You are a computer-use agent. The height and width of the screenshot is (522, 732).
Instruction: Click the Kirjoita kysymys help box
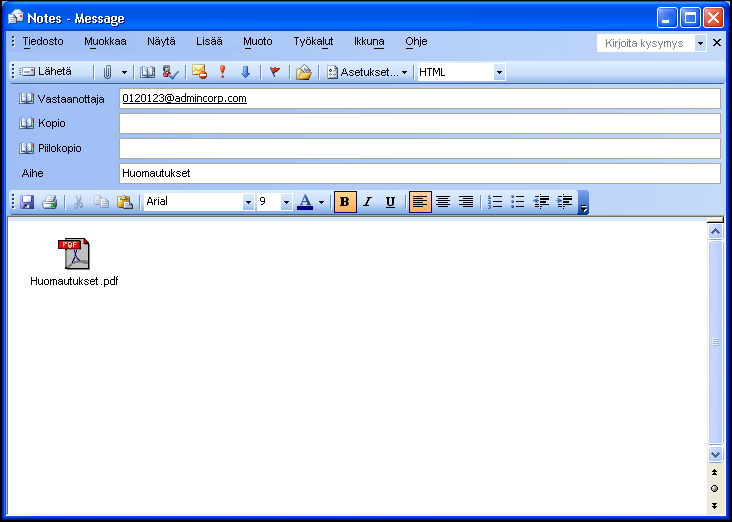click(645, 43)
